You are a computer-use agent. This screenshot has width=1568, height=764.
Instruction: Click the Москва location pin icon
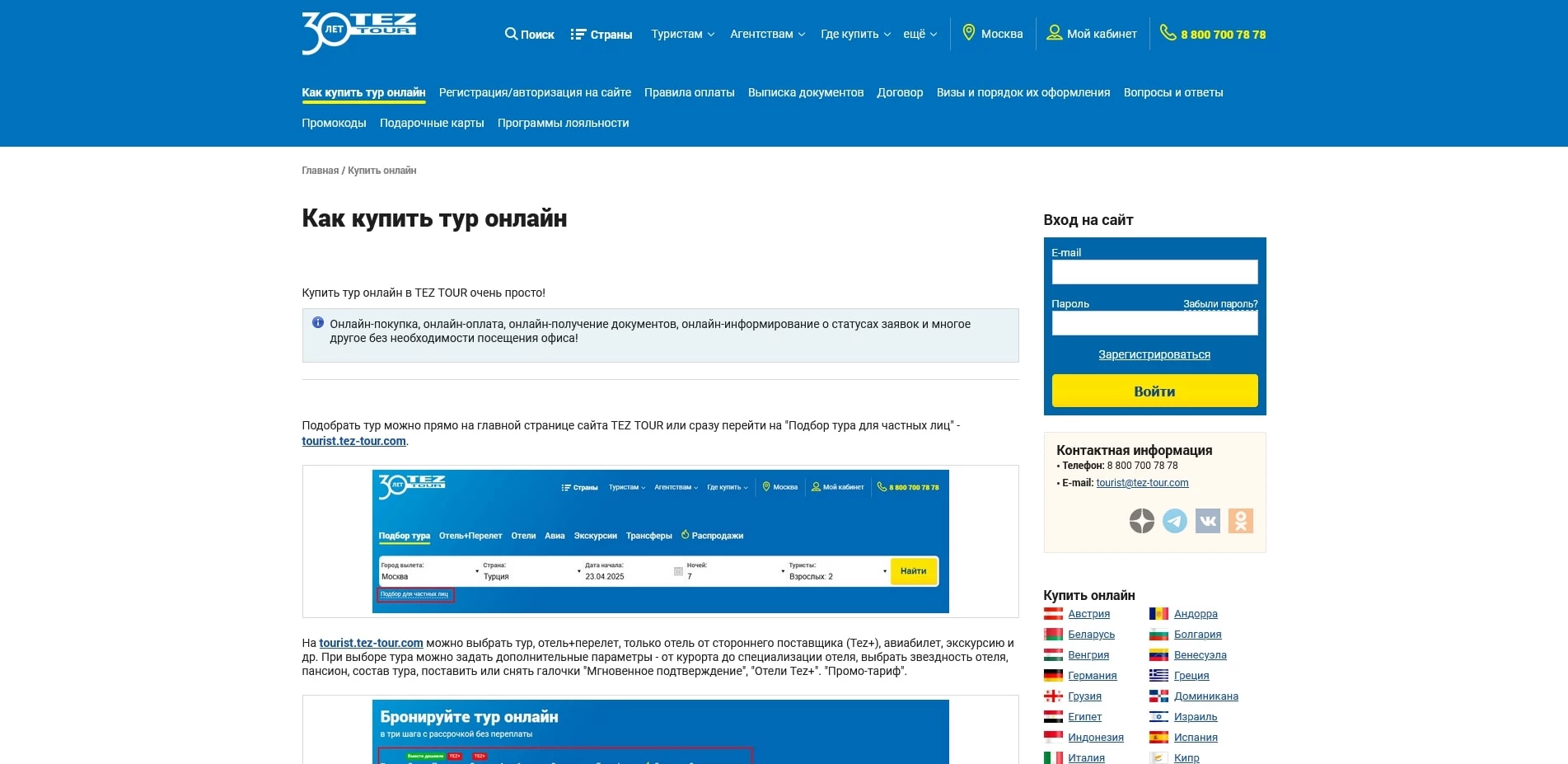tap(969, 33)
